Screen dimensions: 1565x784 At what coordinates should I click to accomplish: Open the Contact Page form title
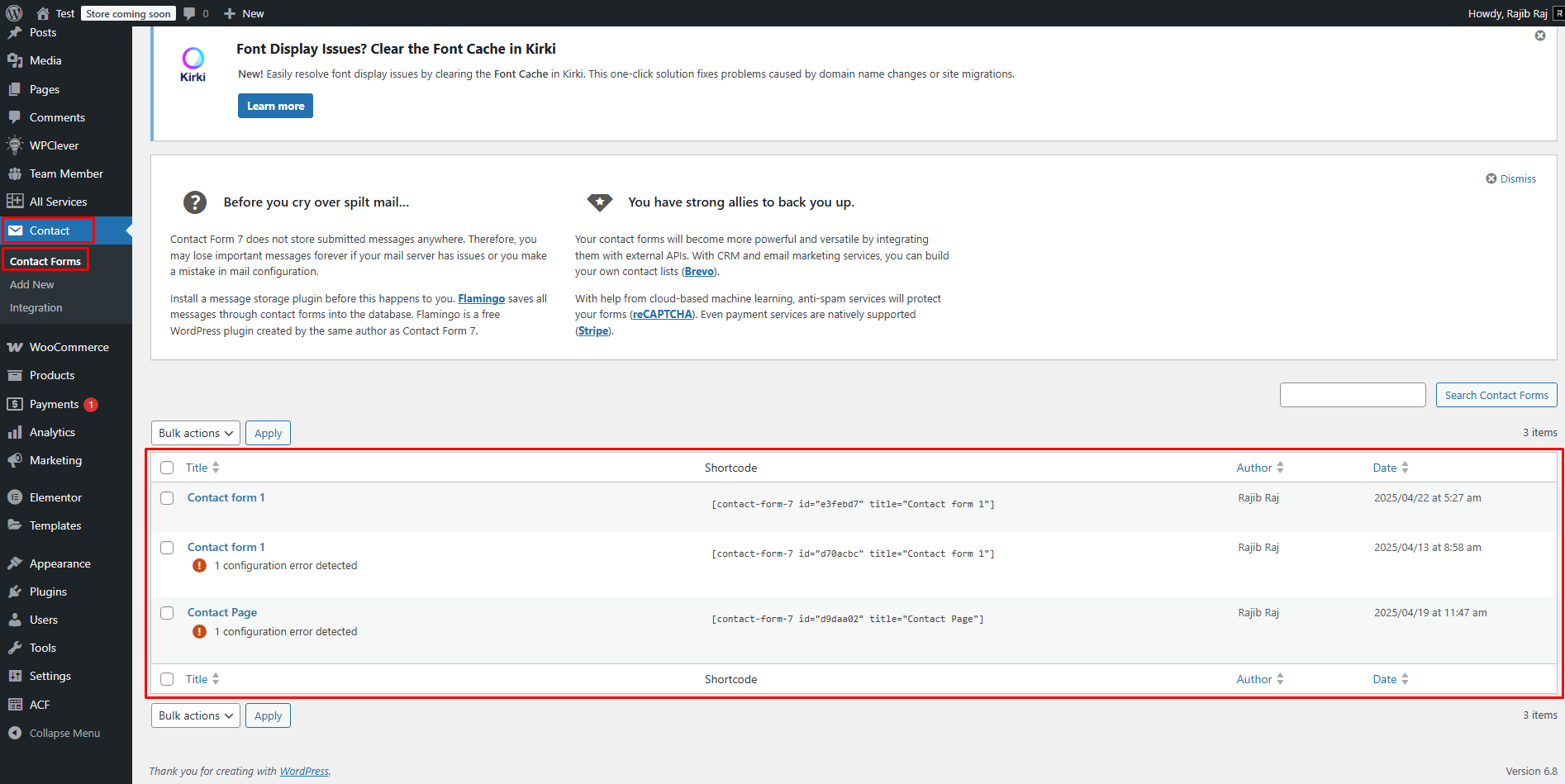tap(222, 612)
